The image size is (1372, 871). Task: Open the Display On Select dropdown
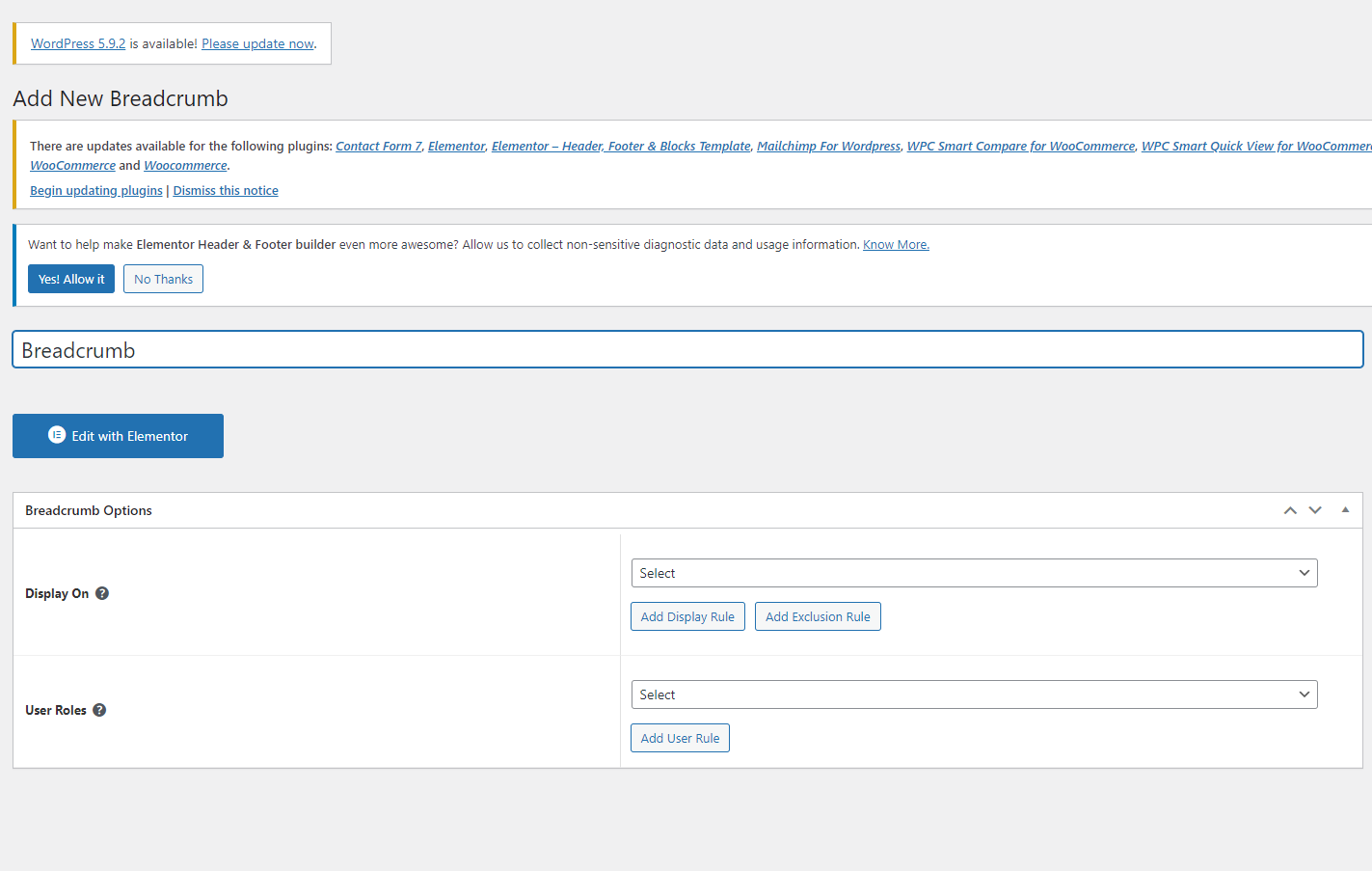974,573
